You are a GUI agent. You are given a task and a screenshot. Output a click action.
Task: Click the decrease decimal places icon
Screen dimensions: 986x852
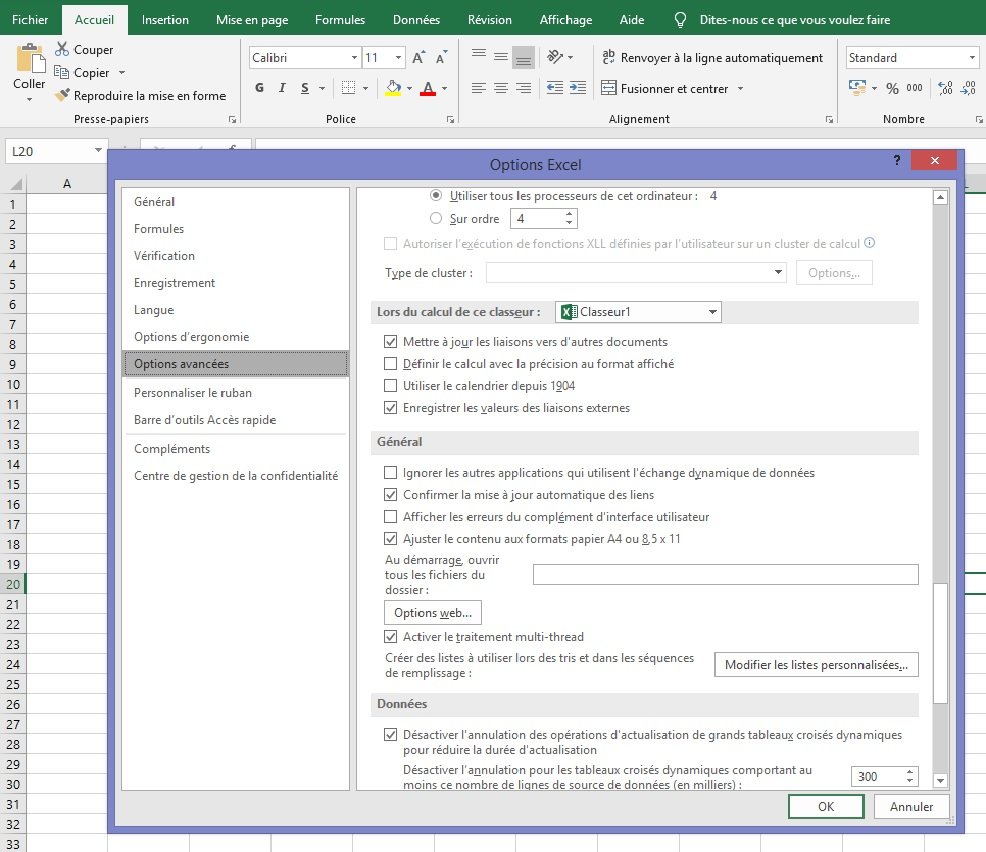click(x=968, y=88)
